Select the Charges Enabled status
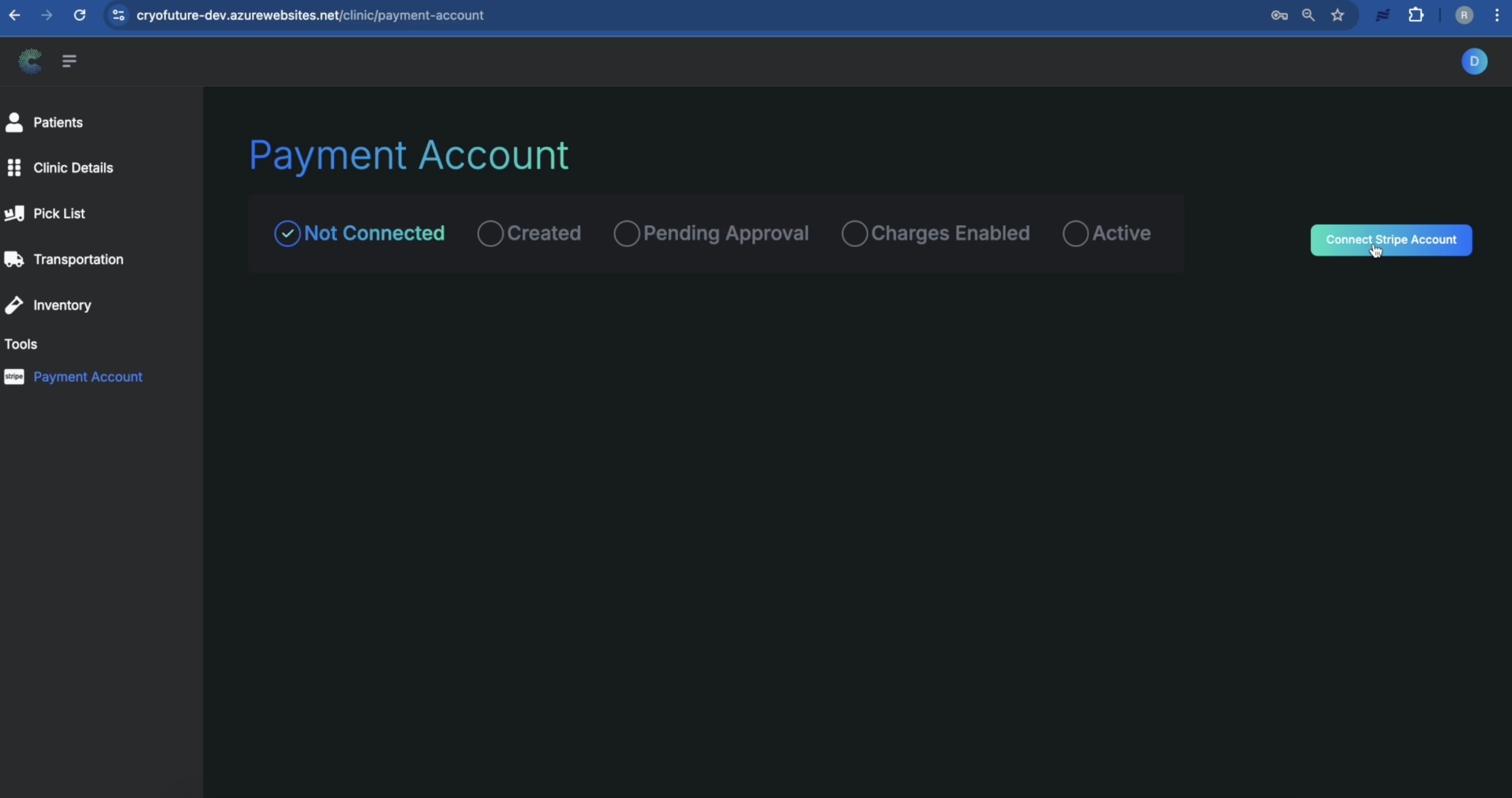Viewport: 1512px width, 798px height. pyautogui.click(x=854, y=233)
